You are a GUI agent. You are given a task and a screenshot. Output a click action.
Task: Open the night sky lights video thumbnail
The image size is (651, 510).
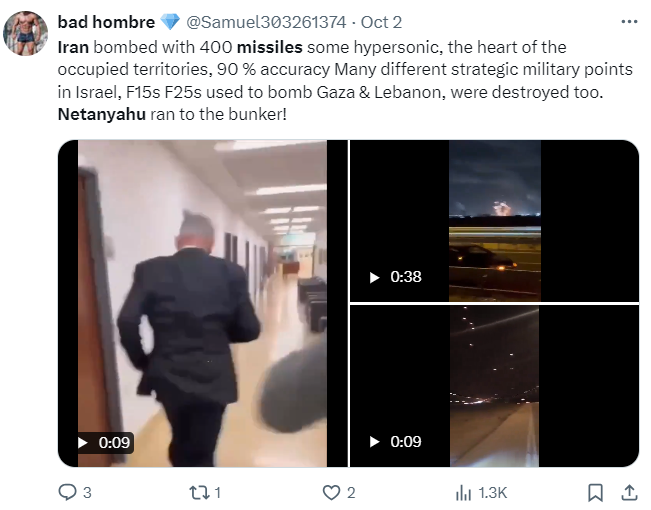point(494,386)
